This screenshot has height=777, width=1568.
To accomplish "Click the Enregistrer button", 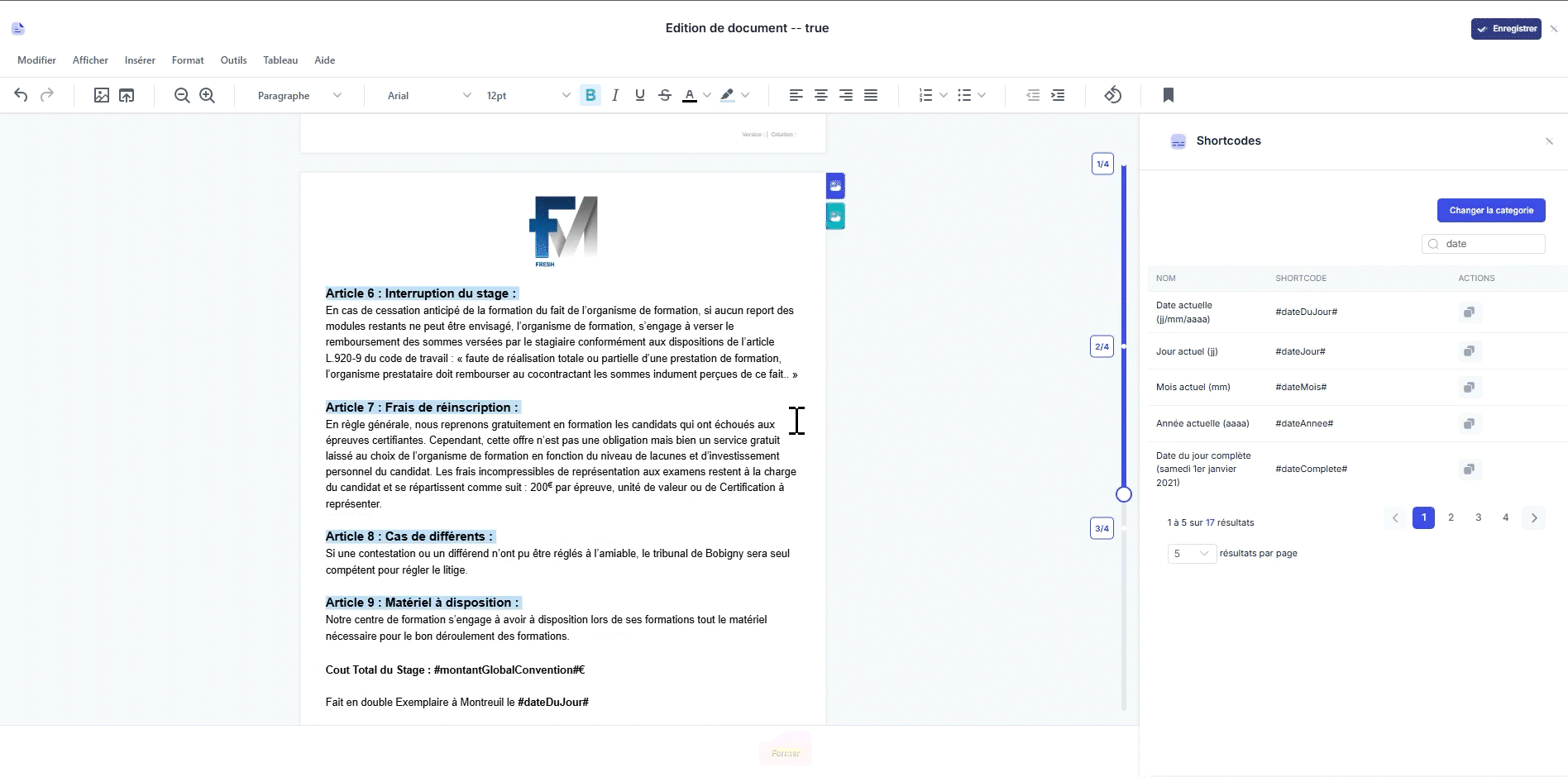I will (1506, 29).
